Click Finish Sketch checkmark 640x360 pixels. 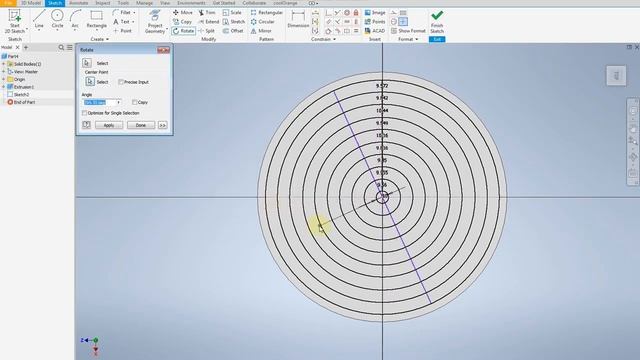coord(437,22)
